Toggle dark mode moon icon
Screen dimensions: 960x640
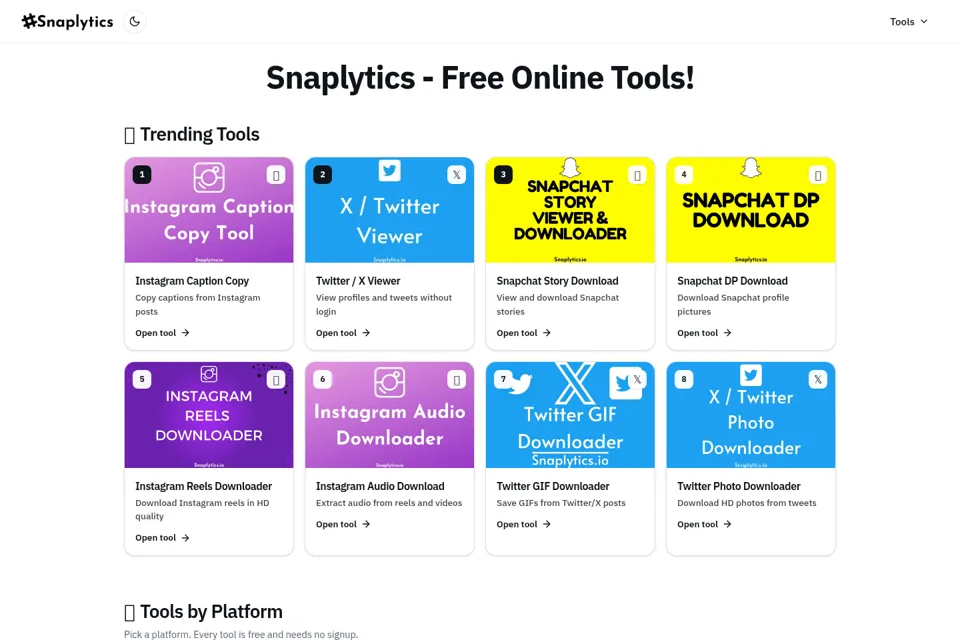pyautogui.click(x=135, y=21)
